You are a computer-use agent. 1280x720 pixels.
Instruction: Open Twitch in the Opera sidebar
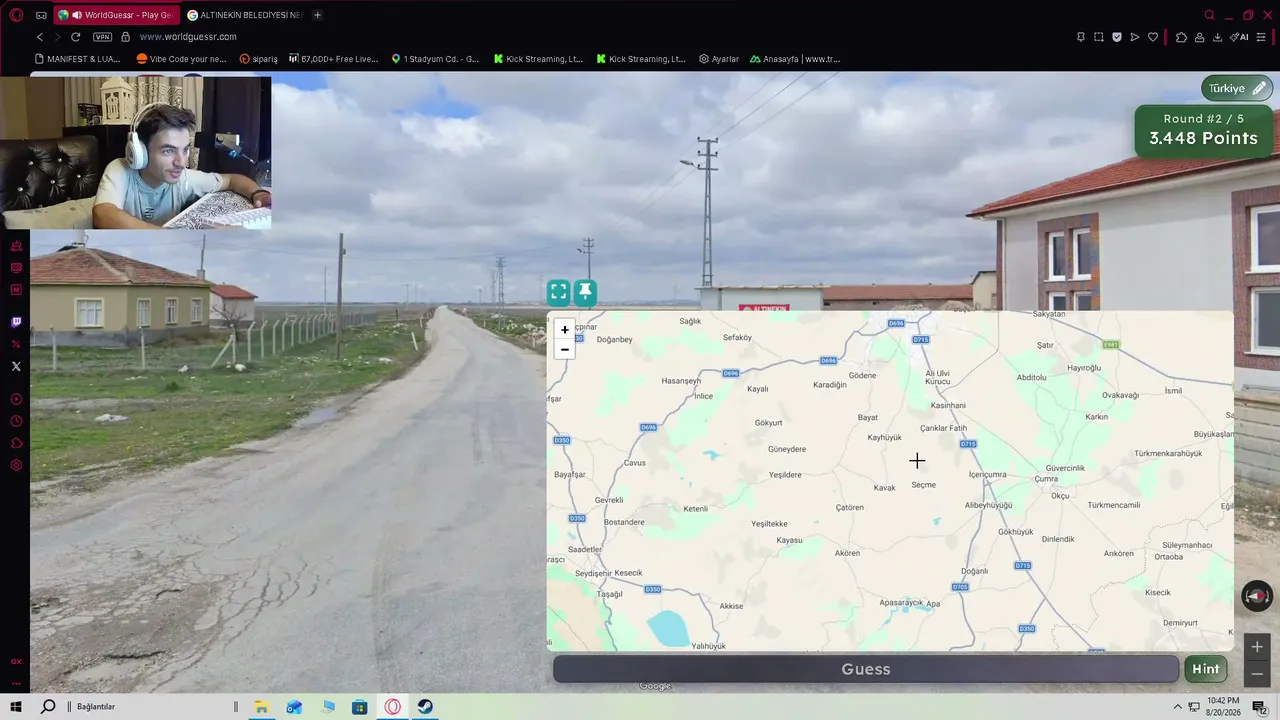16,322
